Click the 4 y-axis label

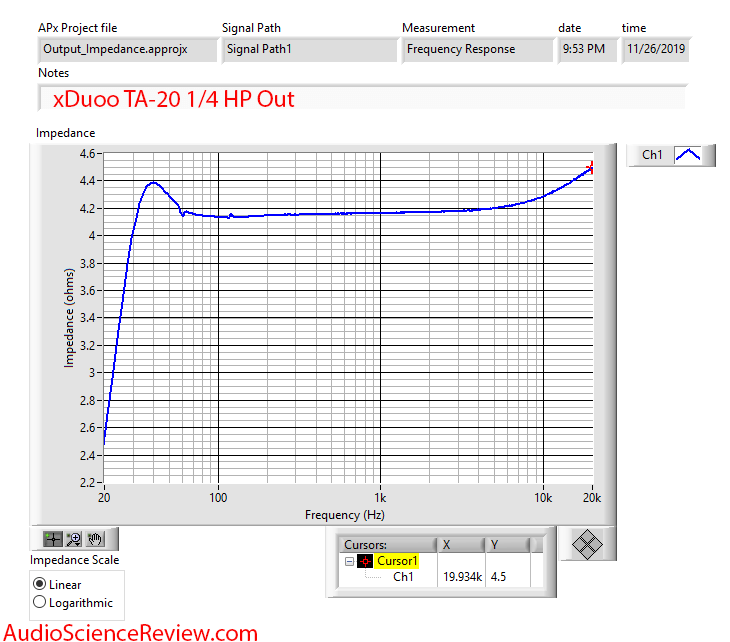tap(92, 236)
